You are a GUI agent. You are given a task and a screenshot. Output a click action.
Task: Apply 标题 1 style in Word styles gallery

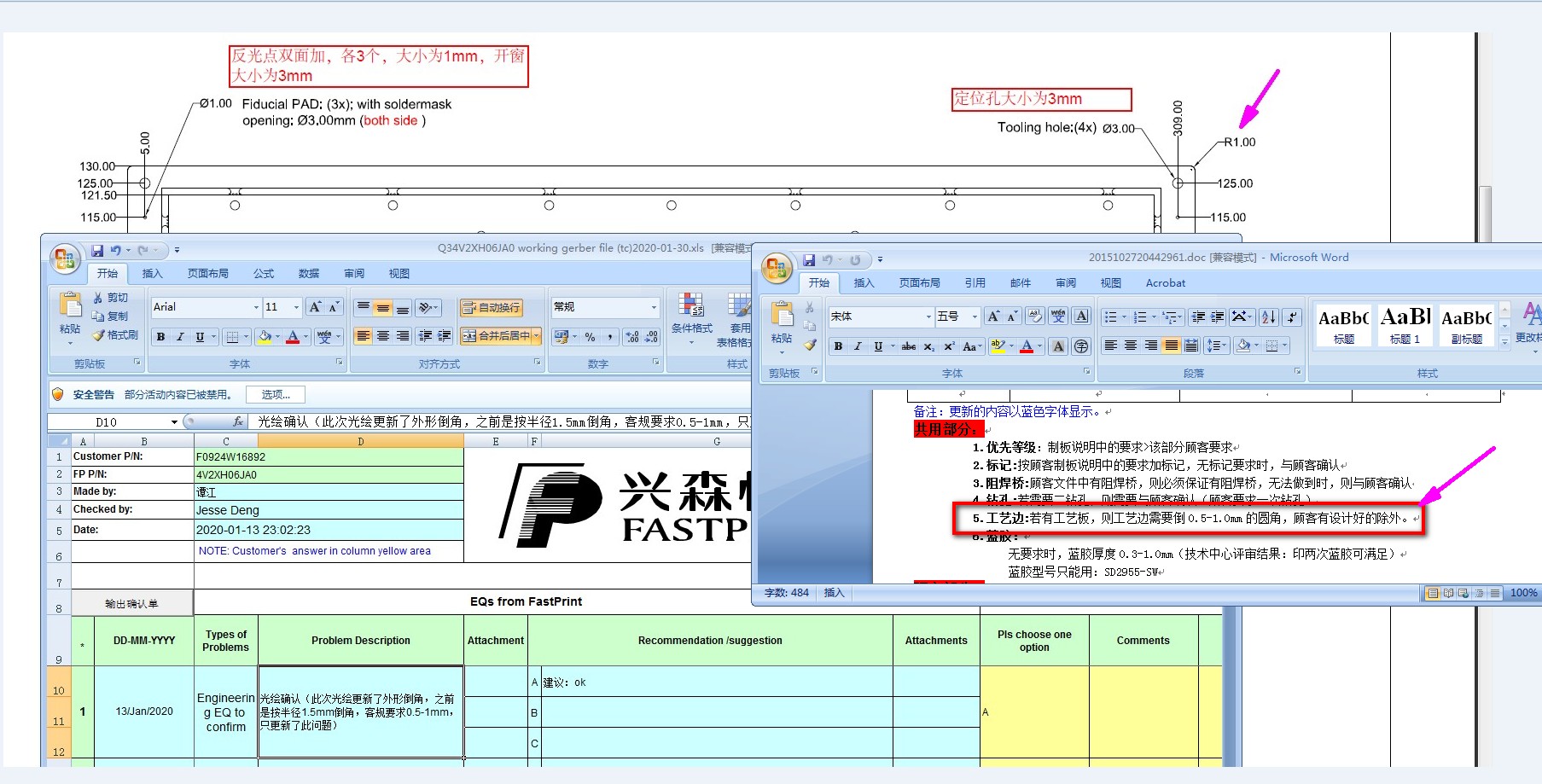coord(1405,325)
